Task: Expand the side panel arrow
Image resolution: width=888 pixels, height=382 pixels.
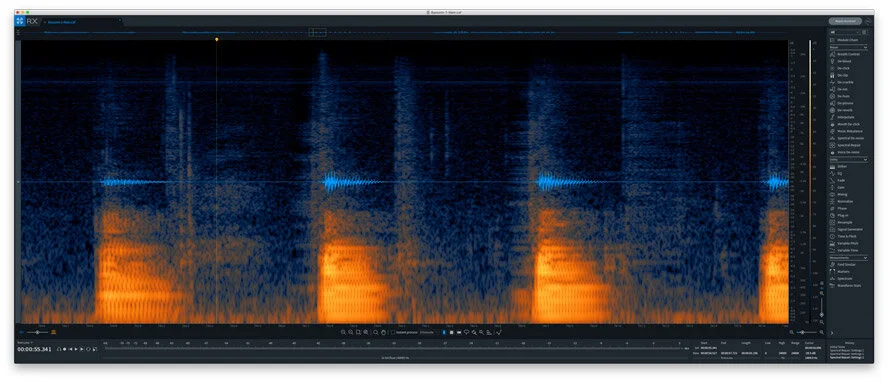Action: (831, 333)
